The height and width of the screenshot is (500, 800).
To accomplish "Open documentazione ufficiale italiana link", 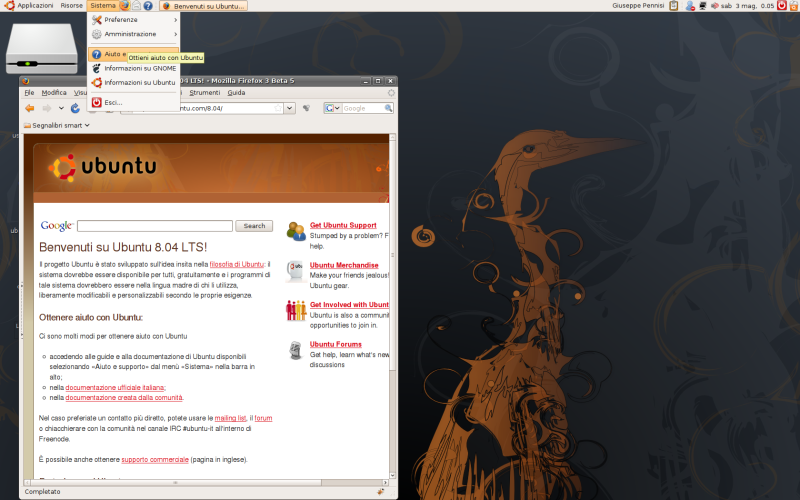I will tap(115, 388).
